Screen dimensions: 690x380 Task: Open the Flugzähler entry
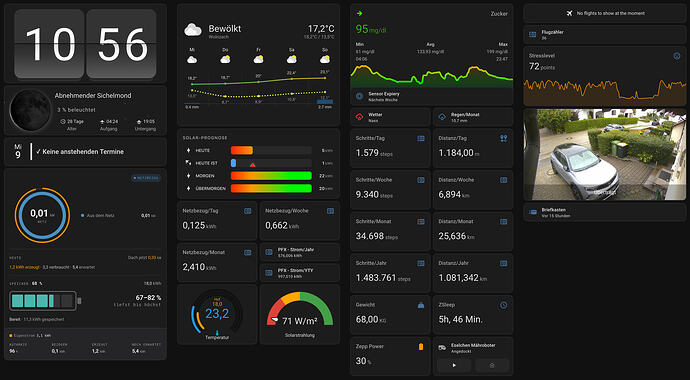[605, 35]
